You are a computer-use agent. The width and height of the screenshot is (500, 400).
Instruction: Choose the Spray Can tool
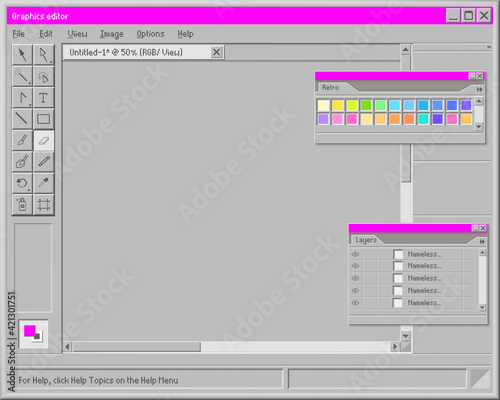click(x=22, y=204)
